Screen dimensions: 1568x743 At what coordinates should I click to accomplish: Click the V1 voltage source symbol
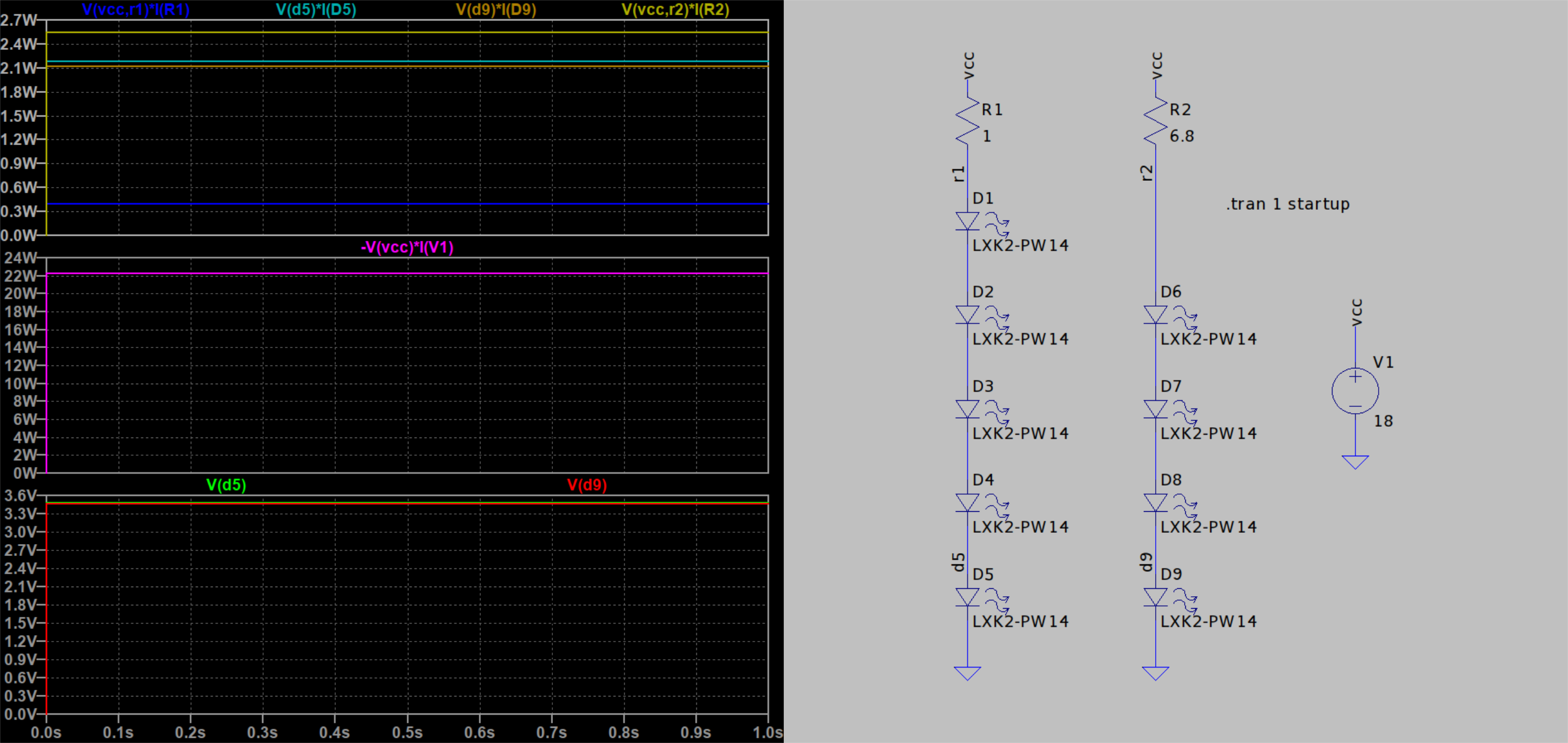[1355, 391]
